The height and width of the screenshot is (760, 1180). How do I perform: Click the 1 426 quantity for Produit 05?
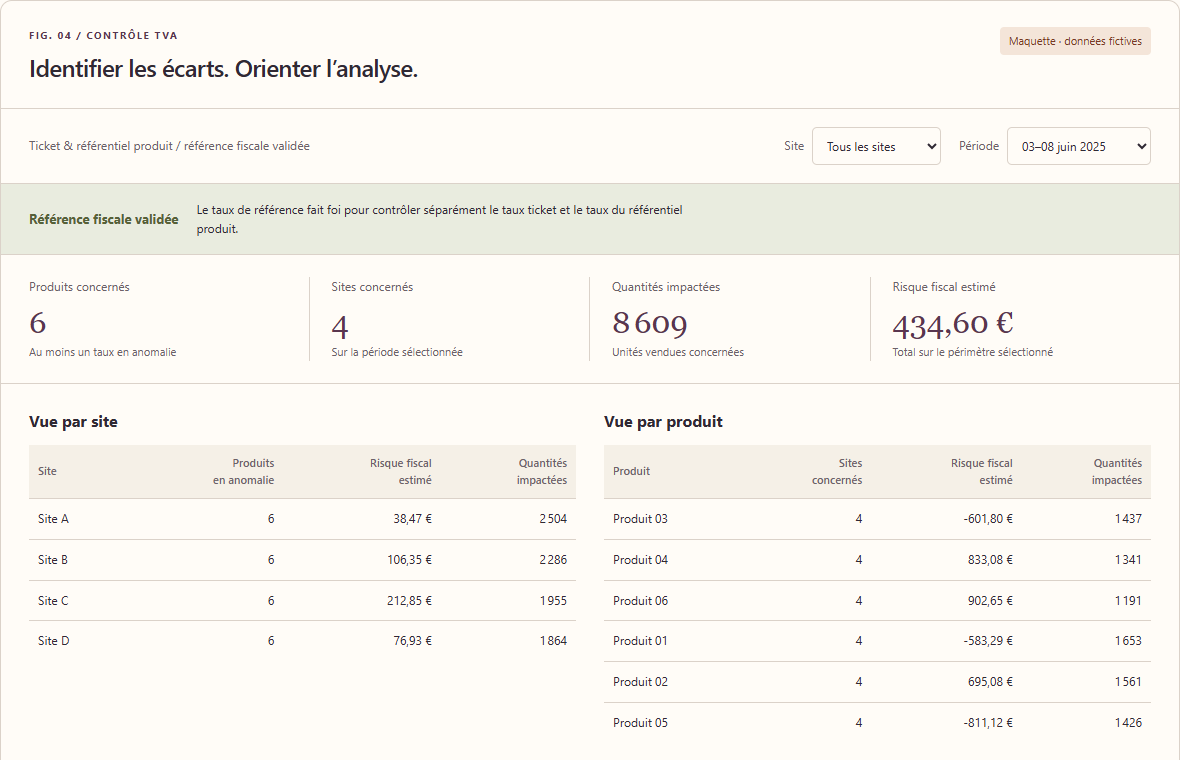[x=1128, y=722]
